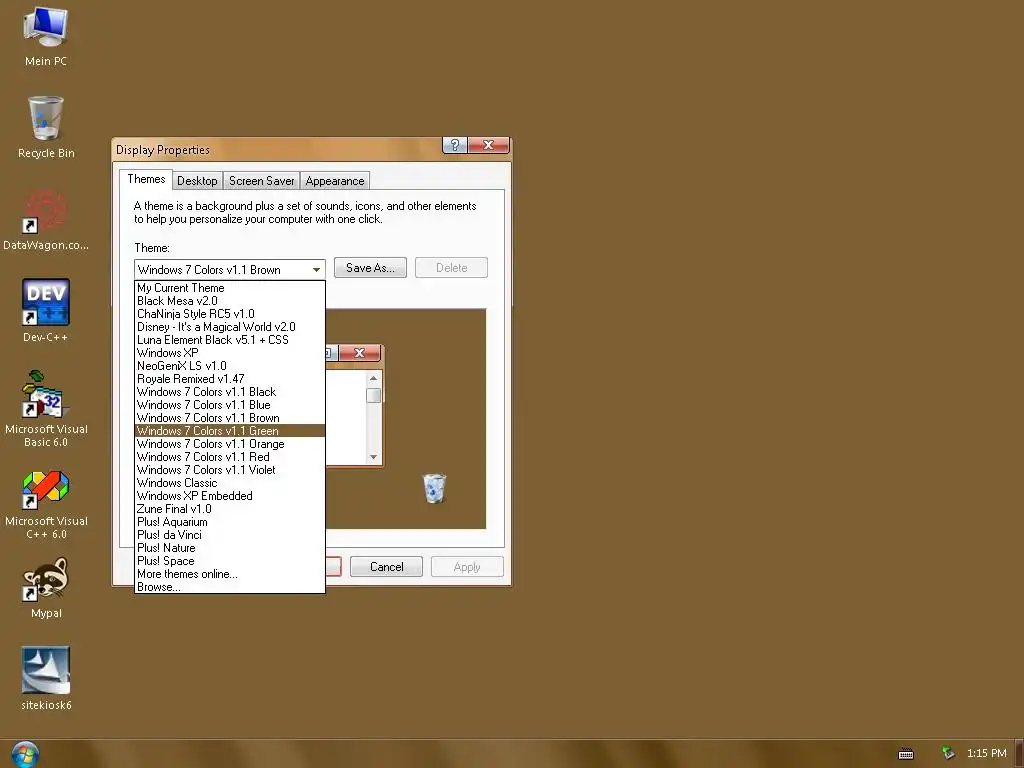This screenshot has width=1024, height=768.
Task: Click the green arrow tray icon
Action: [948, 753]
